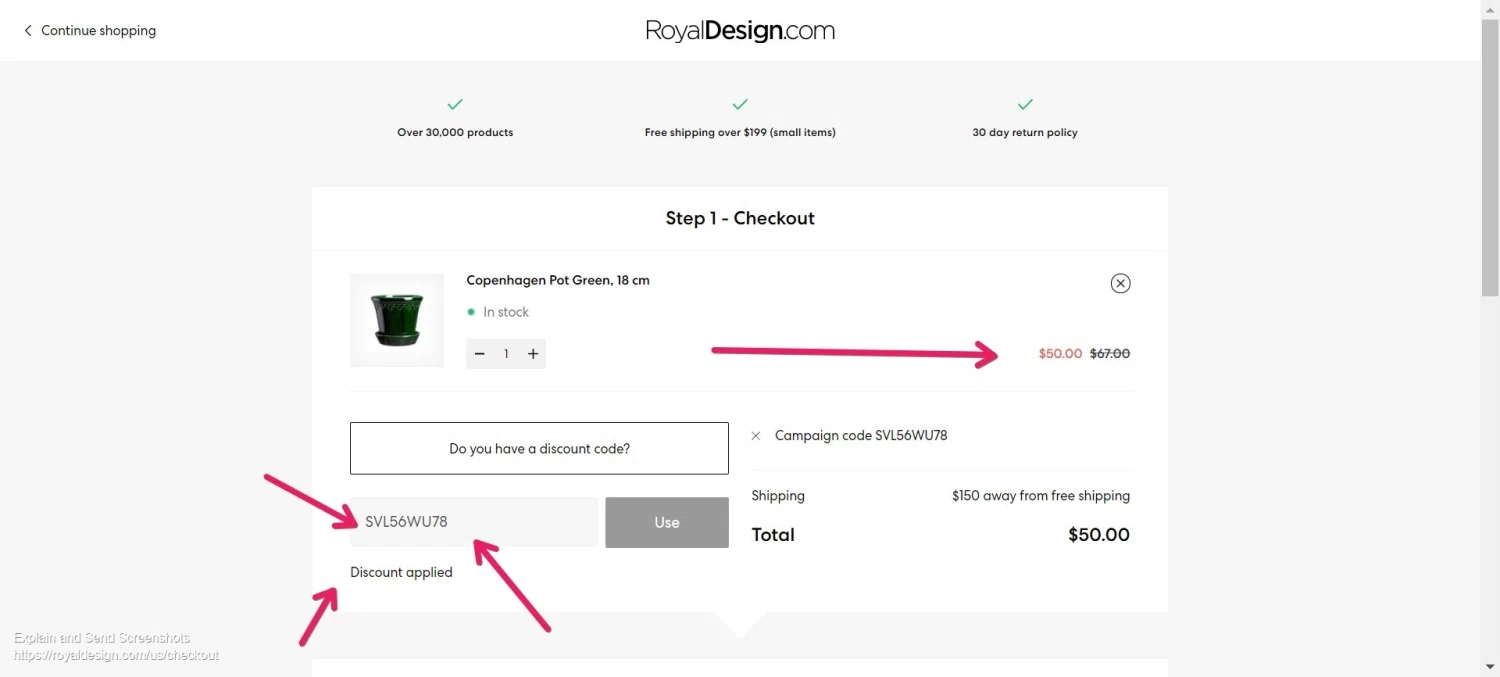This screenshot has width=1500, height=677.
Task: Click the Continue shopping link
Action: 98,31
